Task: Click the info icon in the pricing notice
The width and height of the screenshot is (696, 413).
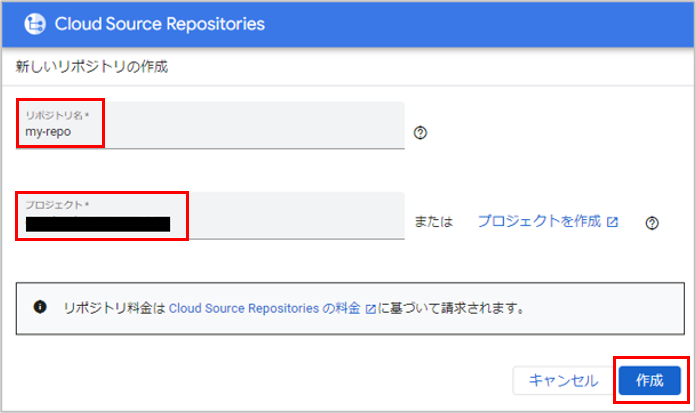Action: click(40, 307)
